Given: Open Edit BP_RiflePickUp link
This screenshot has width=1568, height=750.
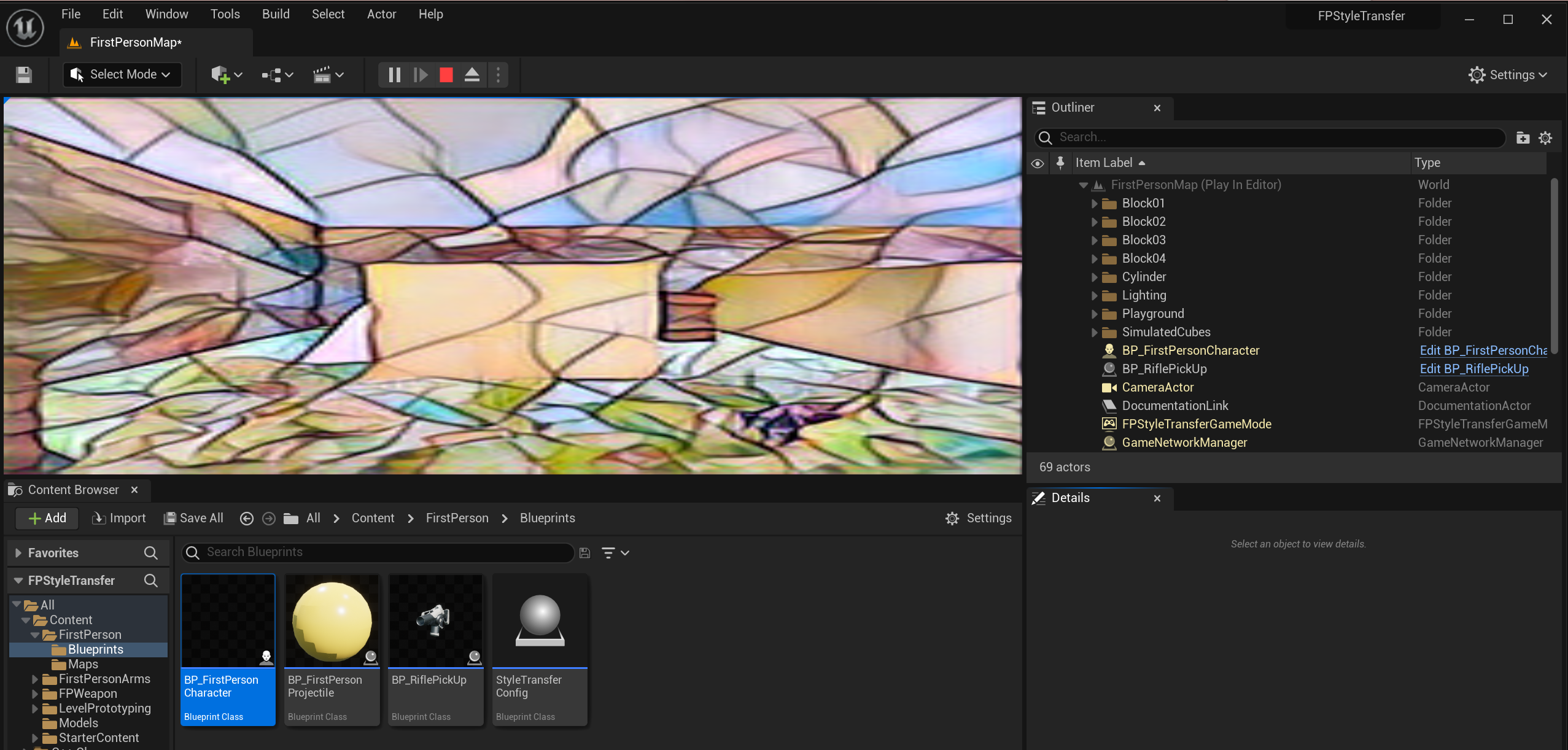Looking at the screenshot, I should pos(1473,369).
